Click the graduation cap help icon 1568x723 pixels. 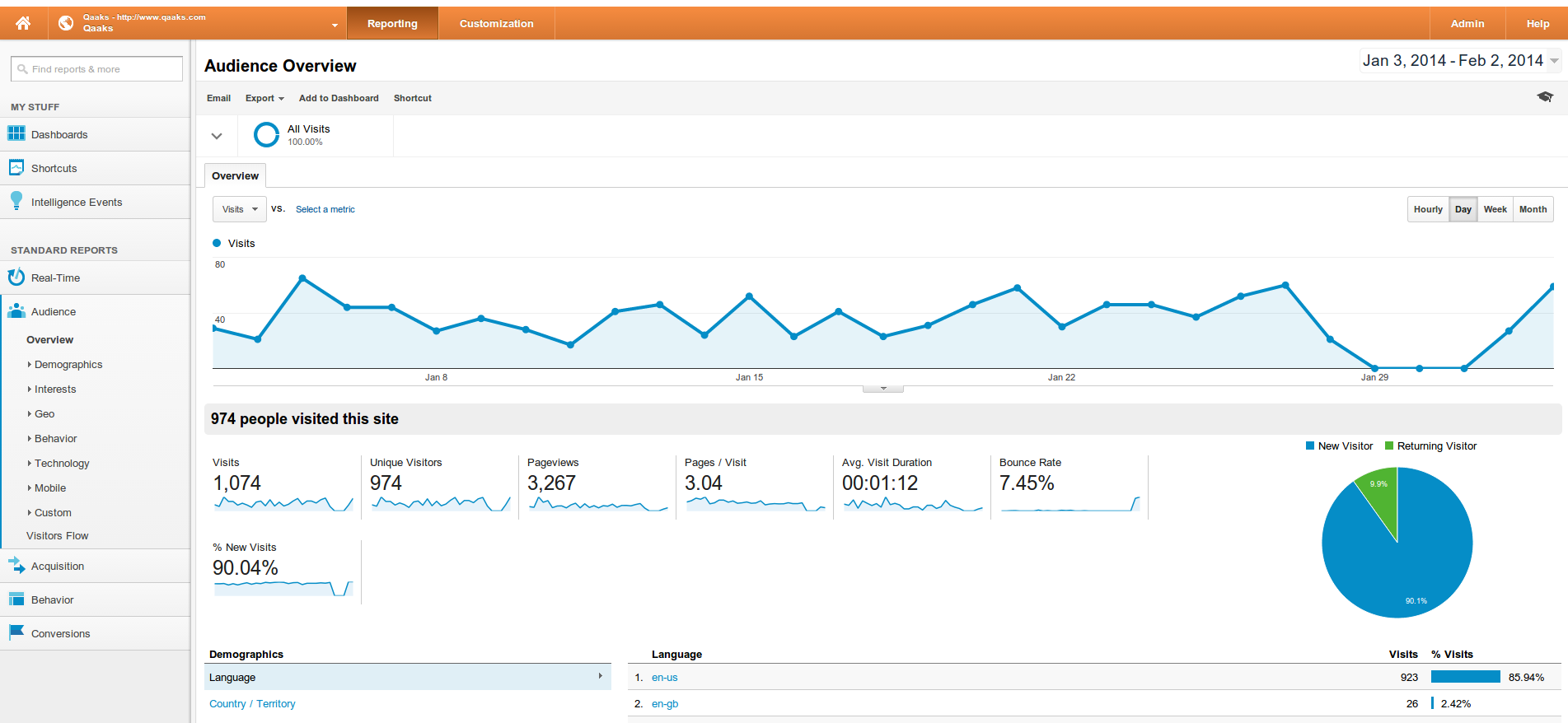(x=1545, y=97)
